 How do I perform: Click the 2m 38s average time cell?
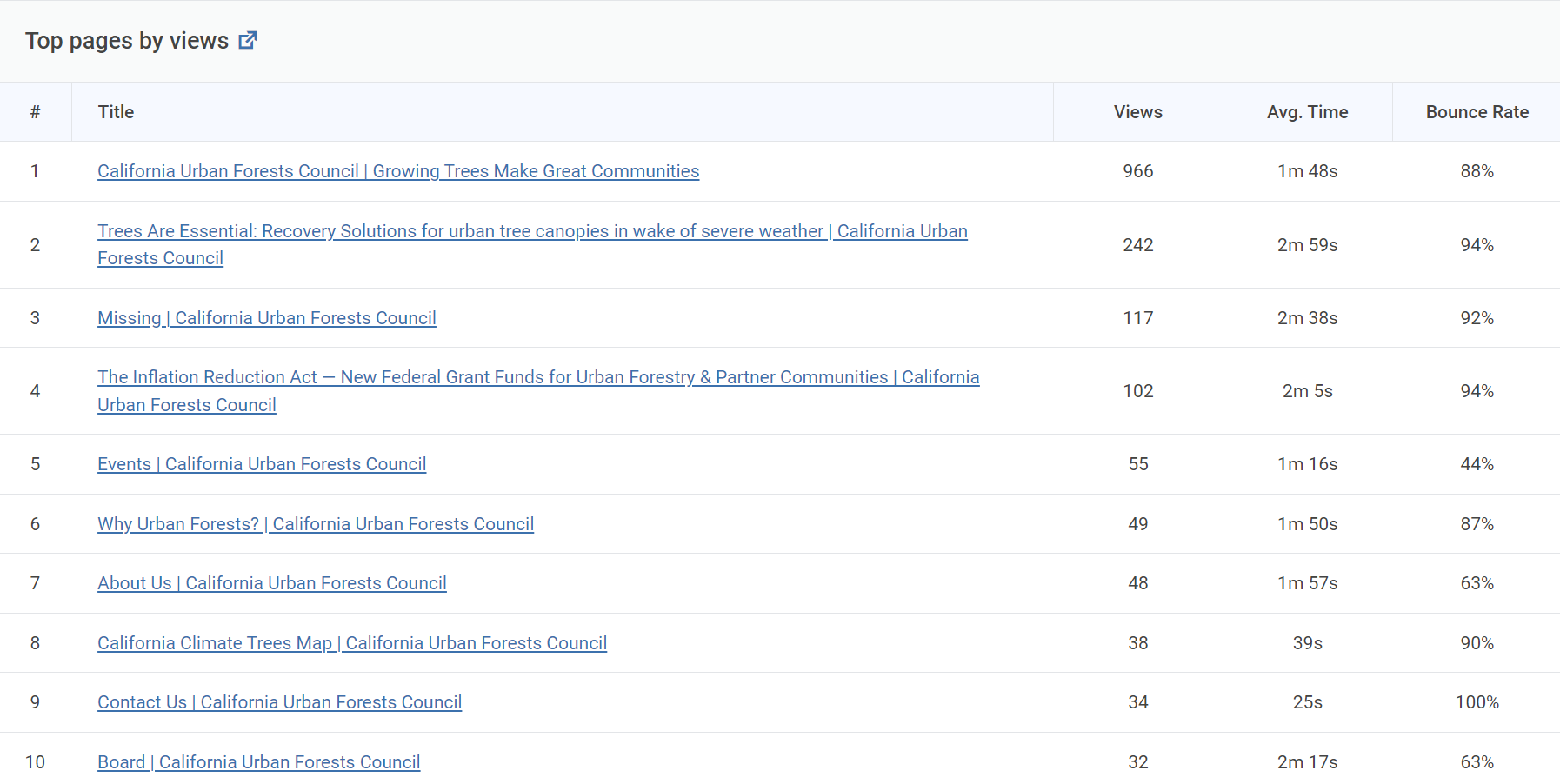1308,318
